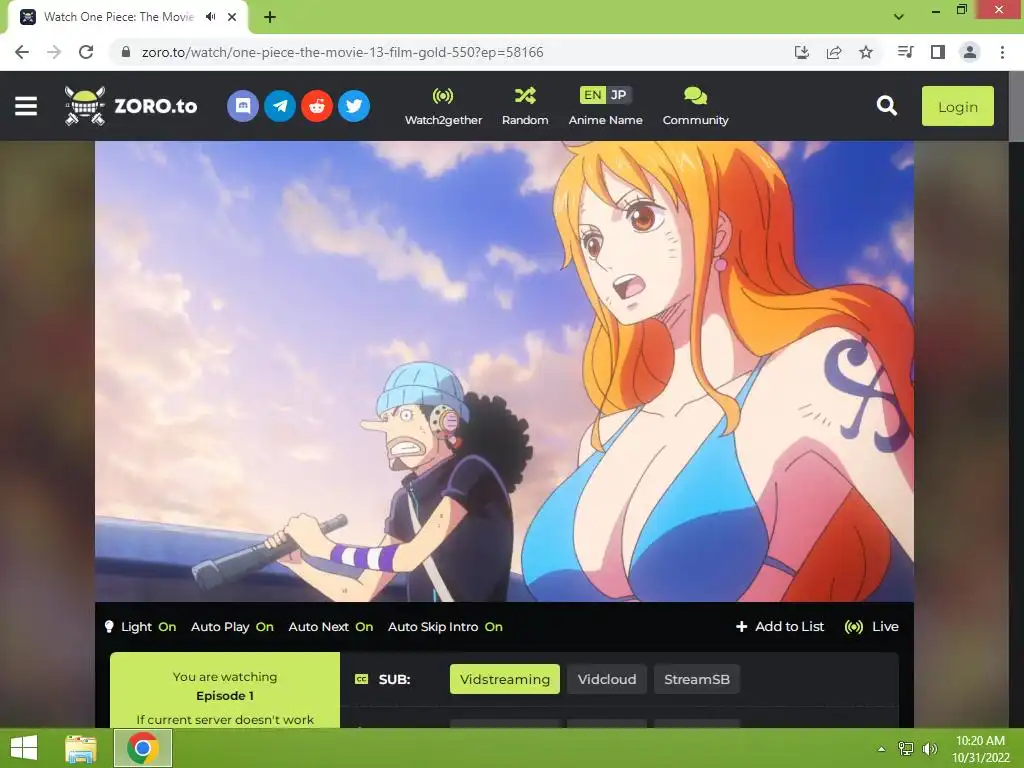Toggle Auto Skip Intro setting
This screenshot has height=768, width=1024.
(445, 627)
